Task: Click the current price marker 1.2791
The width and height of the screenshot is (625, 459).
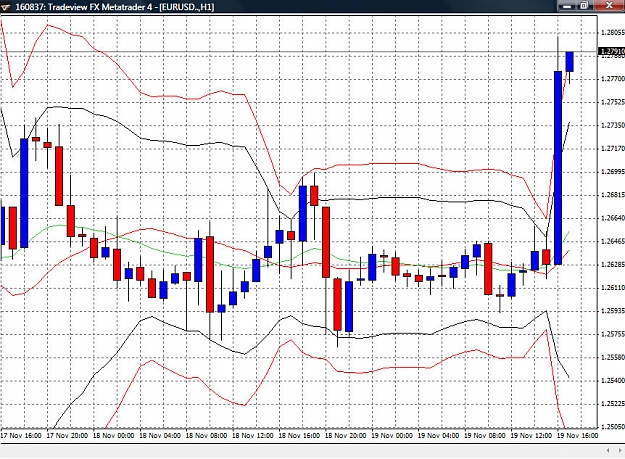Action: [612, 51]
